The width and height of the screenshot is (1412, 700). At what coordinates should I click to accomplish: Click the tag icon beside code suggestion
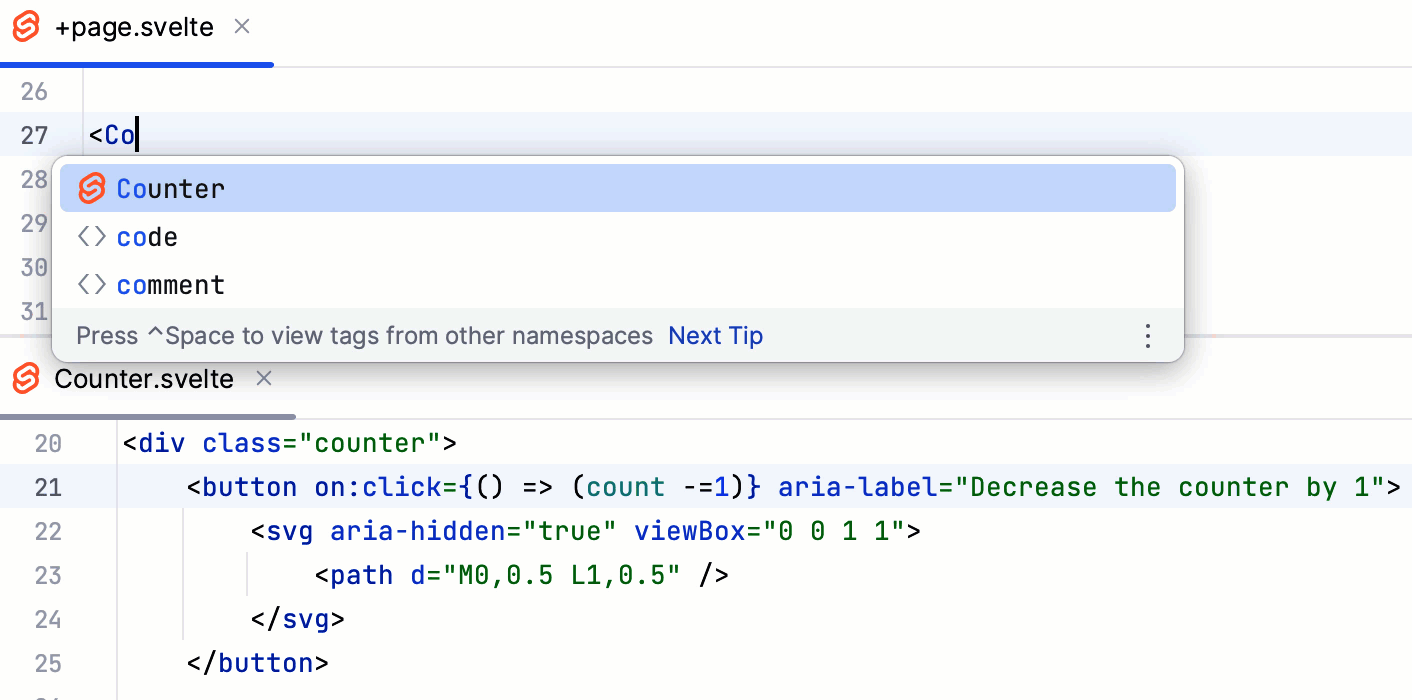pos(92,237)
